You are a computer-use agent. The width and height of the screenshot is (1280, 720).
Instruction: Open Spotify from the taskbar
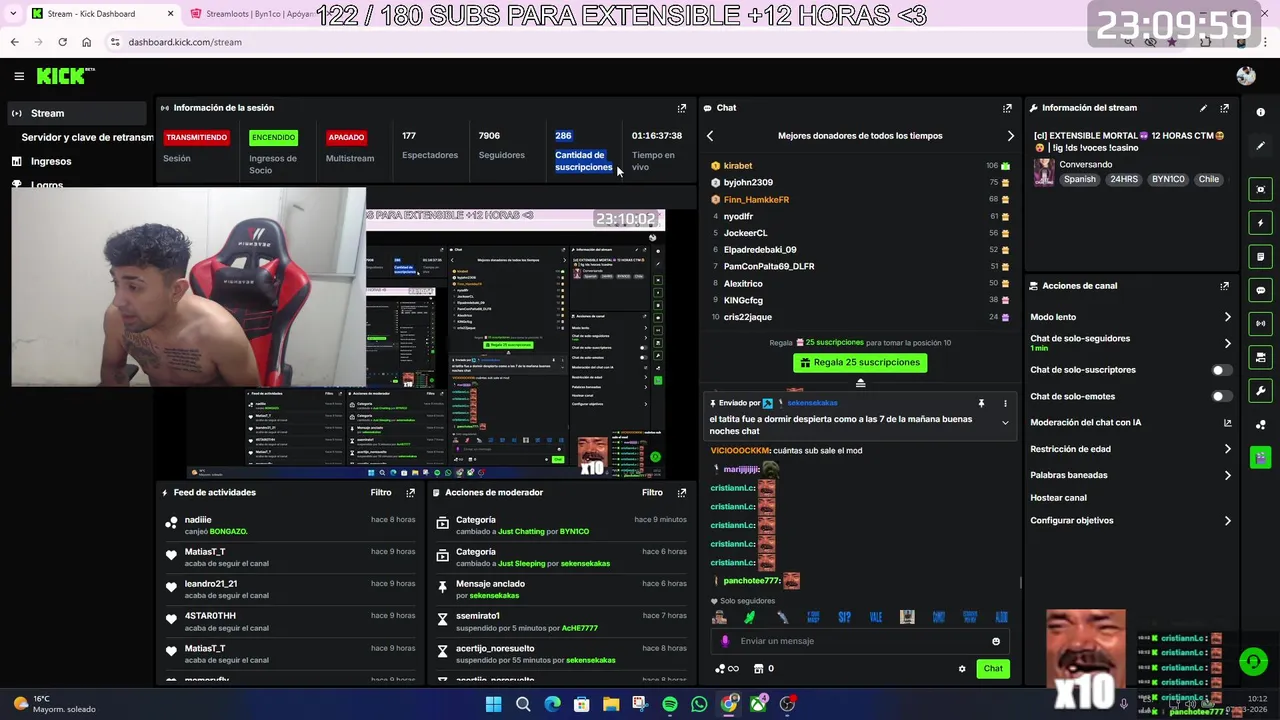click(x=670, y=704)
